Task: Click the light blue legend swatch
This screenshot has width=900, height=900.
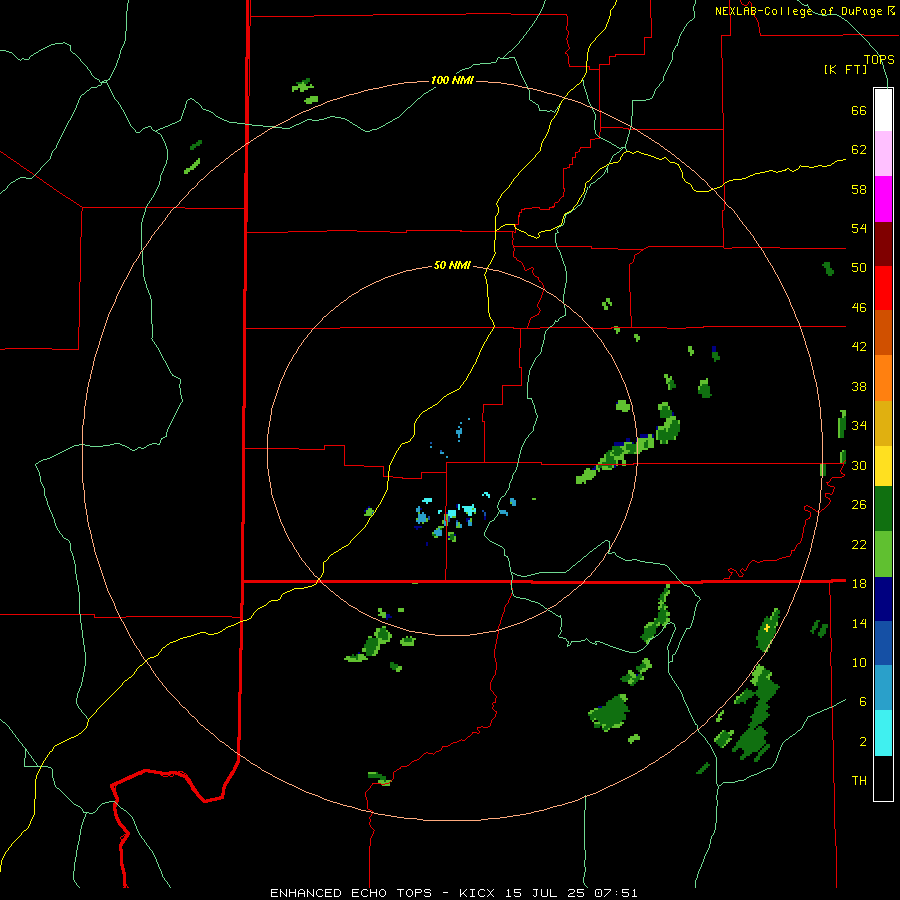Action: pos(883,688)
